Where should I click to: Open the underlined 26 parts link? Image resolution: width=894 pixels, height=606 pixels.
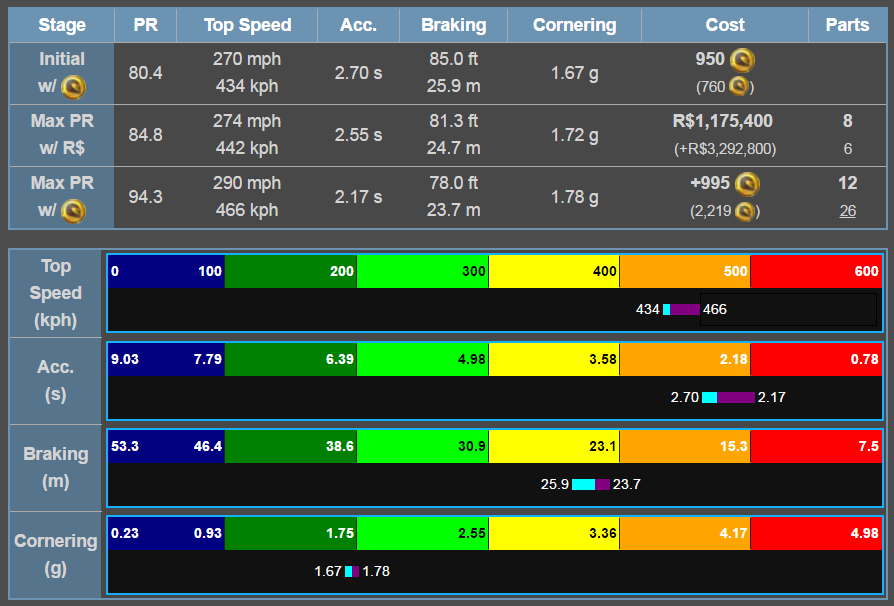pos(847,211)
